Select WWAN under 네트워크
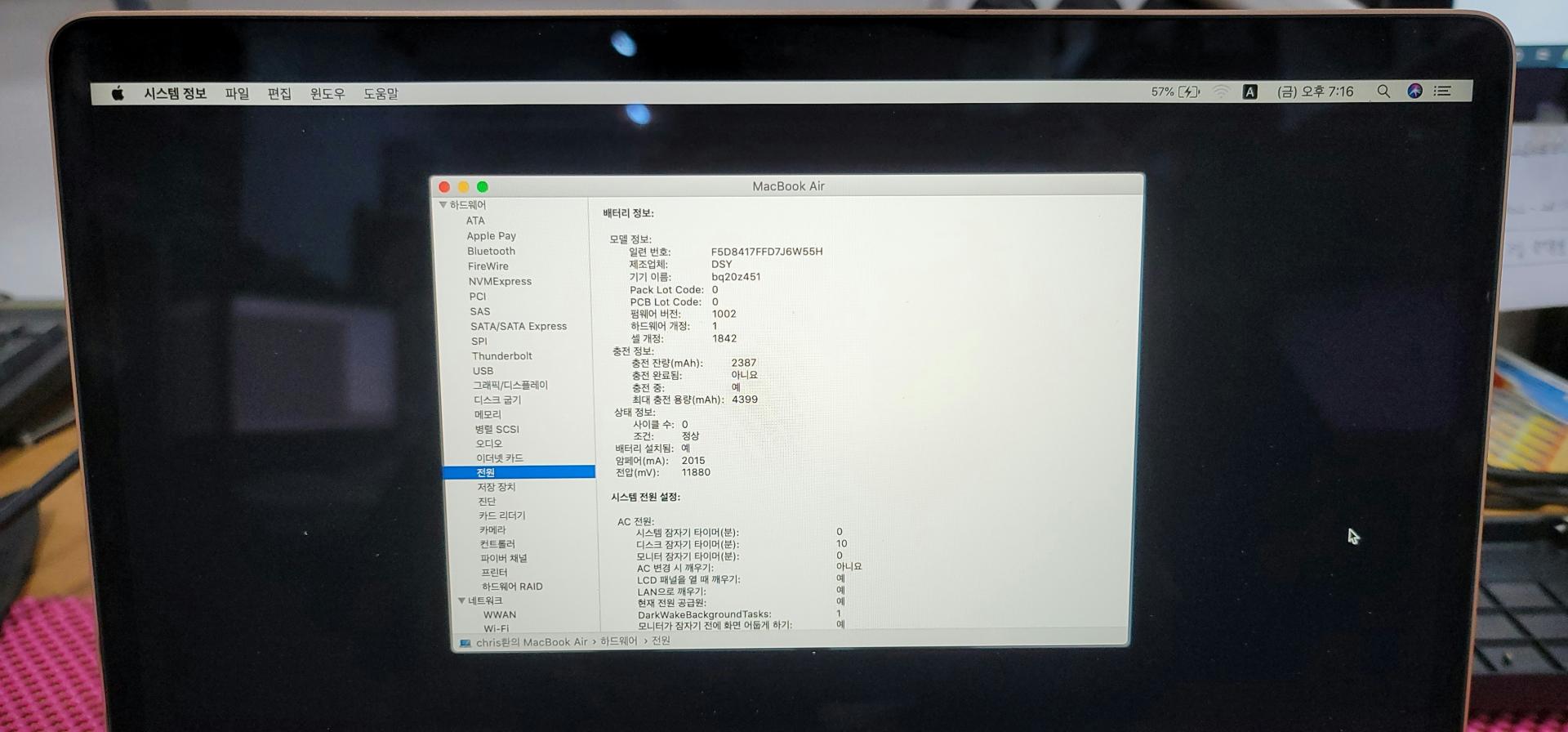The width and height of the screenshot is (1568, 732). tap(499, 615)
